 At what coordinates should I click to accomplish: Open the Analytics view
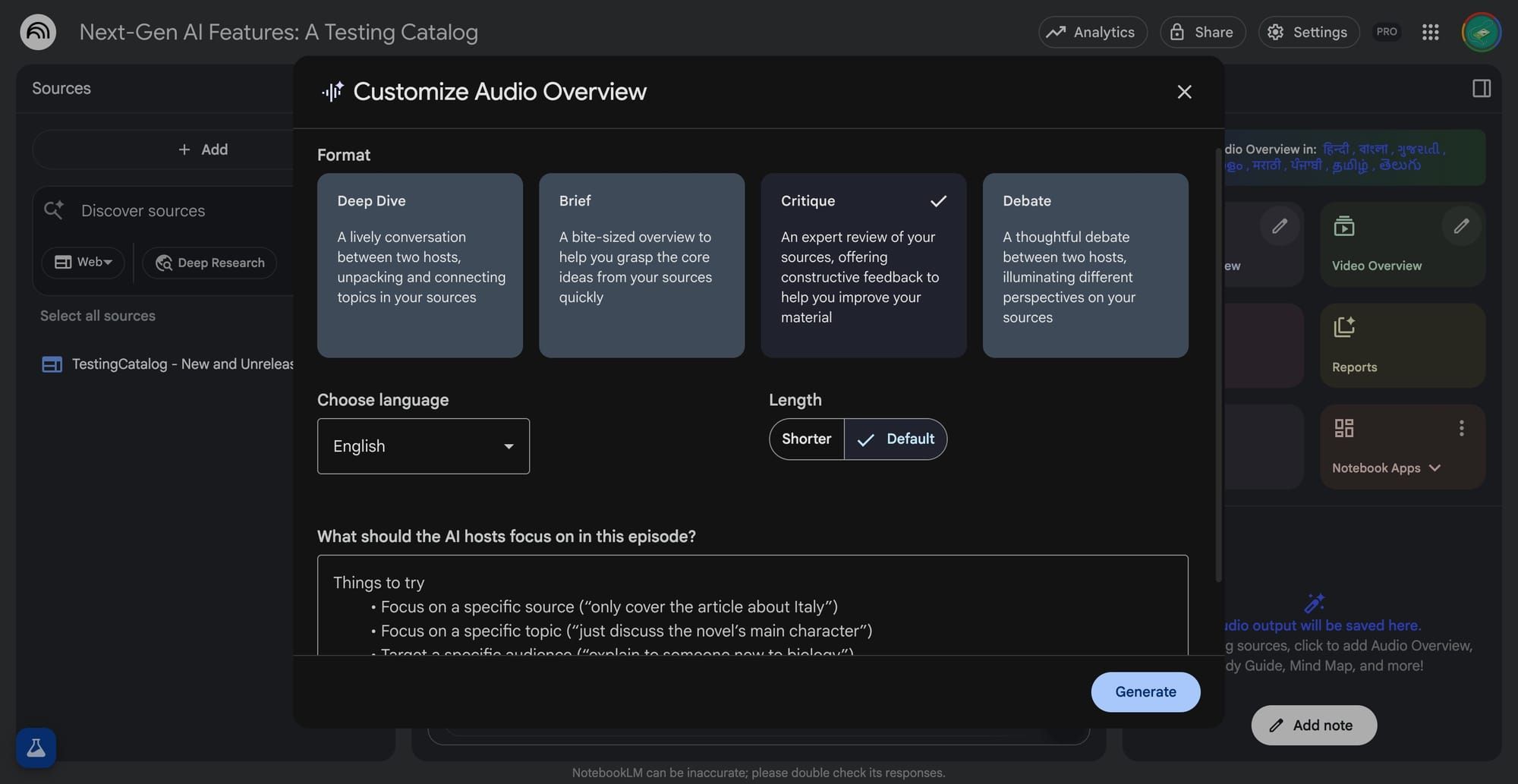1092,32
